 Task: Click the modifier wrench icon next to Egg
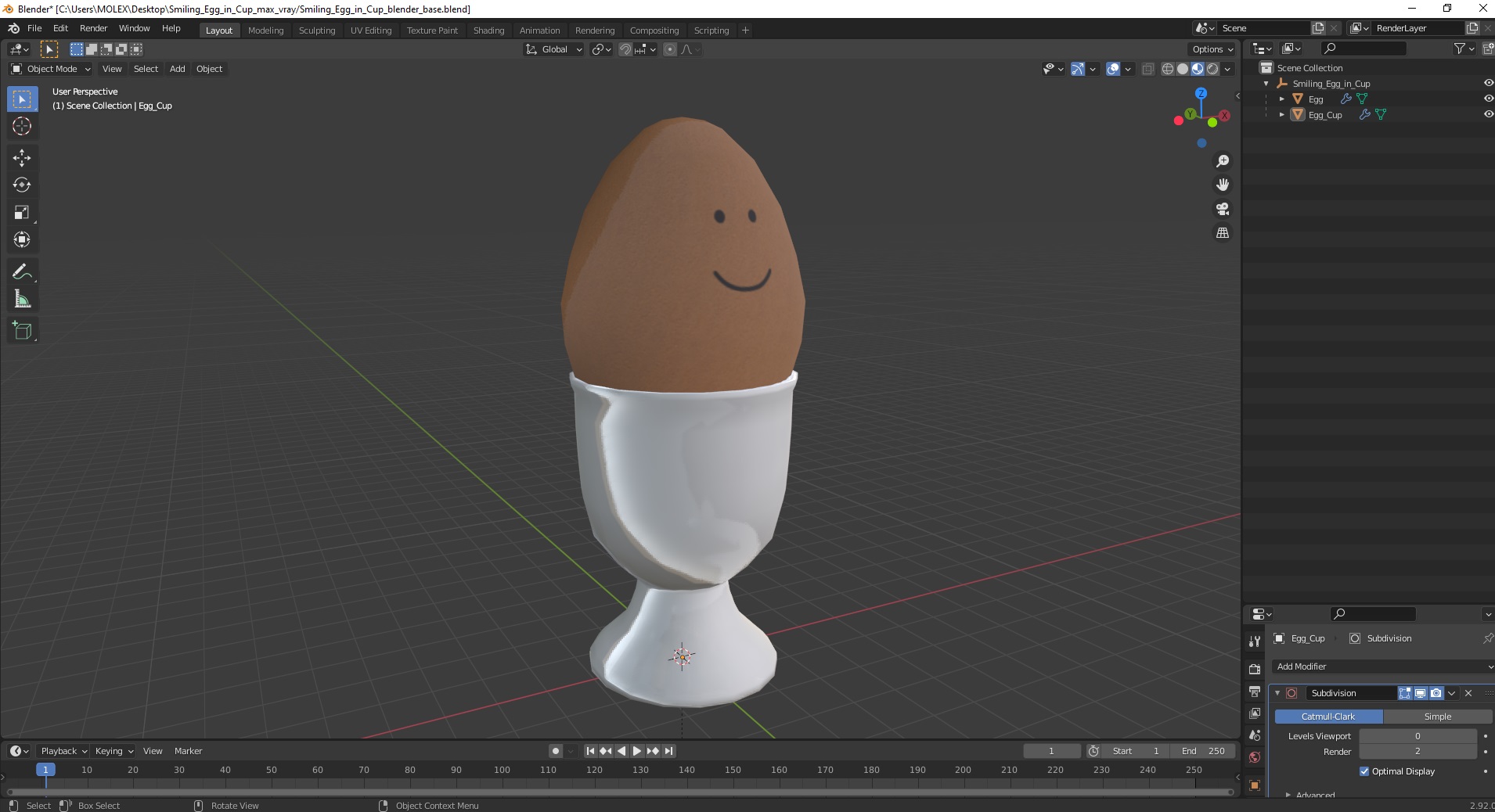[1346, 99]
